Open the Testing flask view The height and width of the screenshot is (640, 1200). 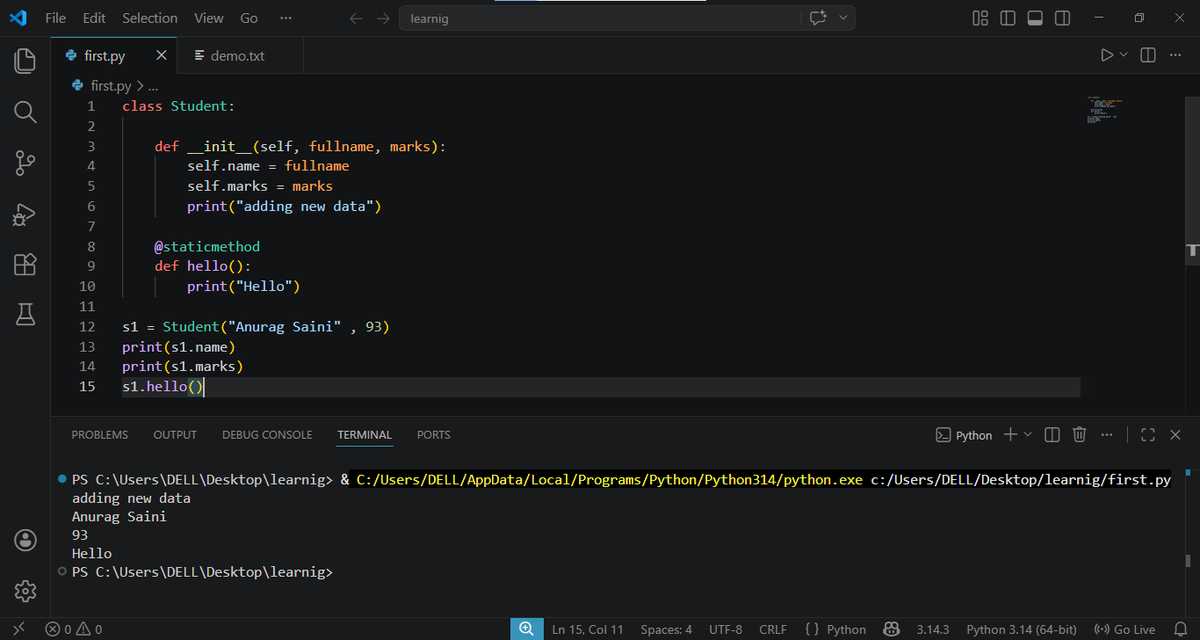[25, 316]
